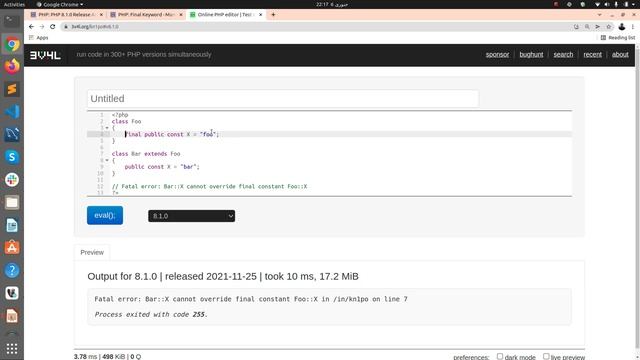Open the Apps bookmarks shortcut

[x=38, y=38]
